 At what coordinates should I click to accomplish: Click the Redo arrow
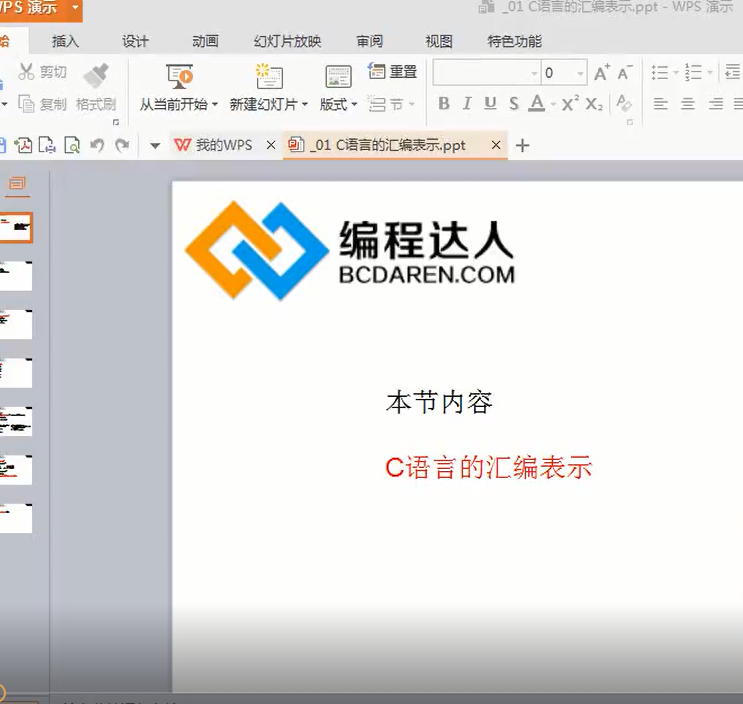tap(122, 145)
